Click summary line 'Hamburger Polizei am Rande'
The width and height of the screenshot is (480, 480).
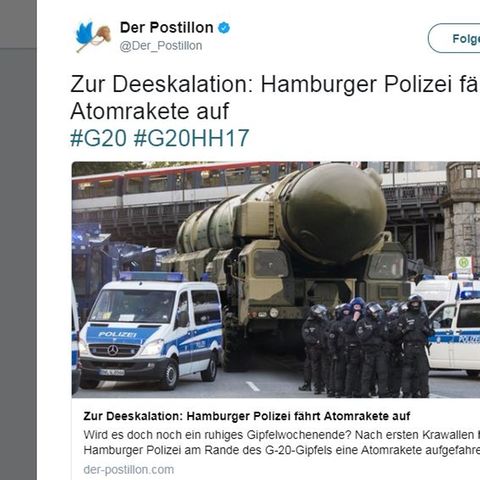[282, 450]
